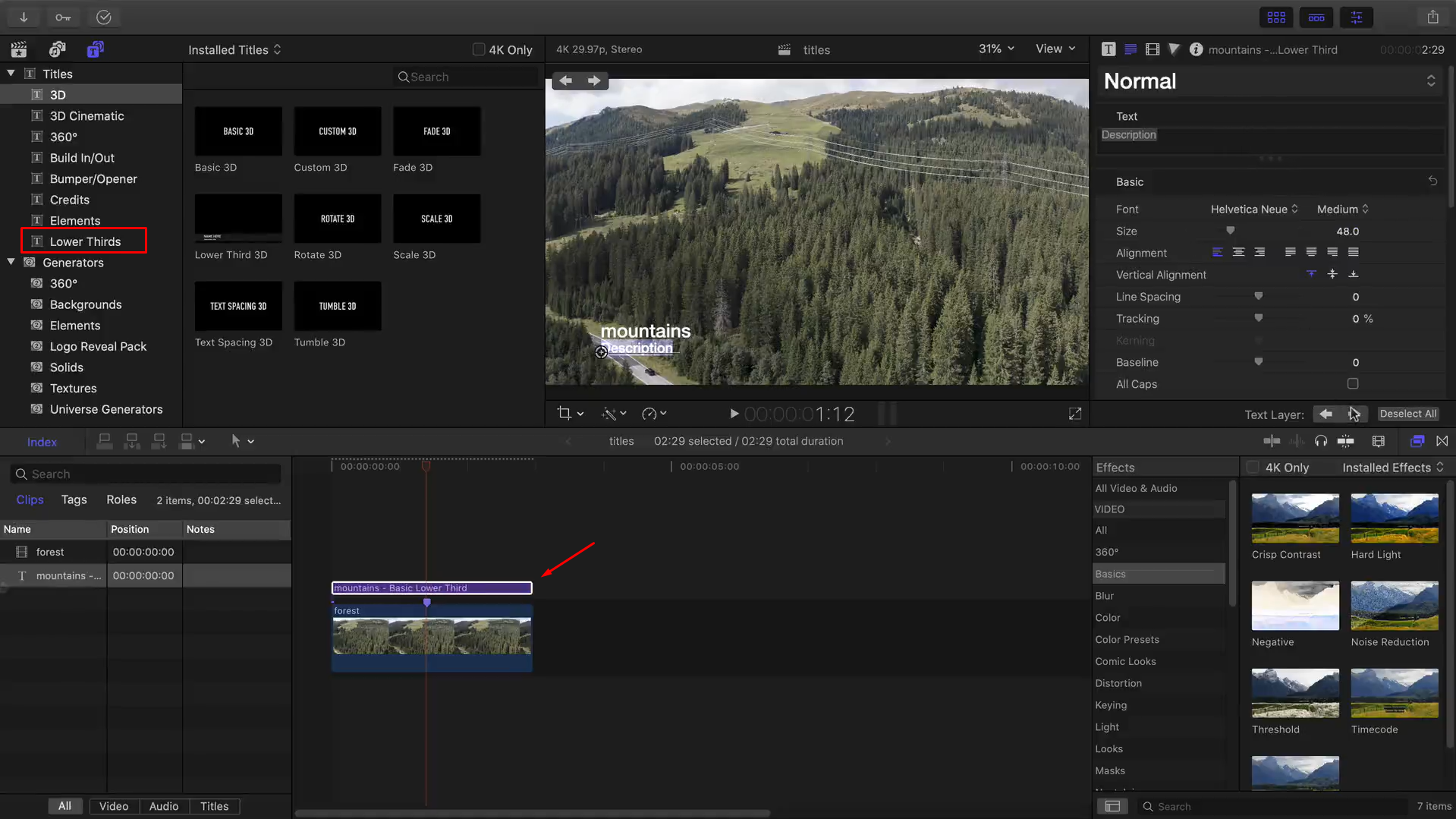This screenshot has height=819, width=1456.
Task: Toggle the All Caps checkbox
Action: (1353, 384)
